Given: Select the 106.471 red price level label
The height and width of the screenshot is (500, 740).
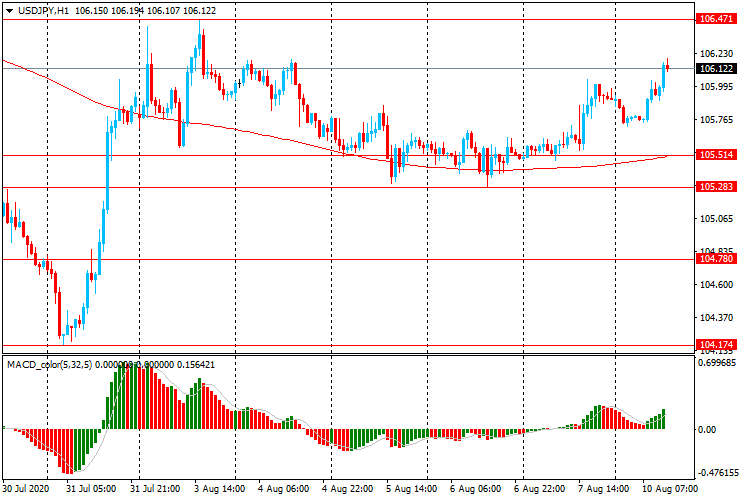Looking at the screenshot, I should (x=716, y=19).
